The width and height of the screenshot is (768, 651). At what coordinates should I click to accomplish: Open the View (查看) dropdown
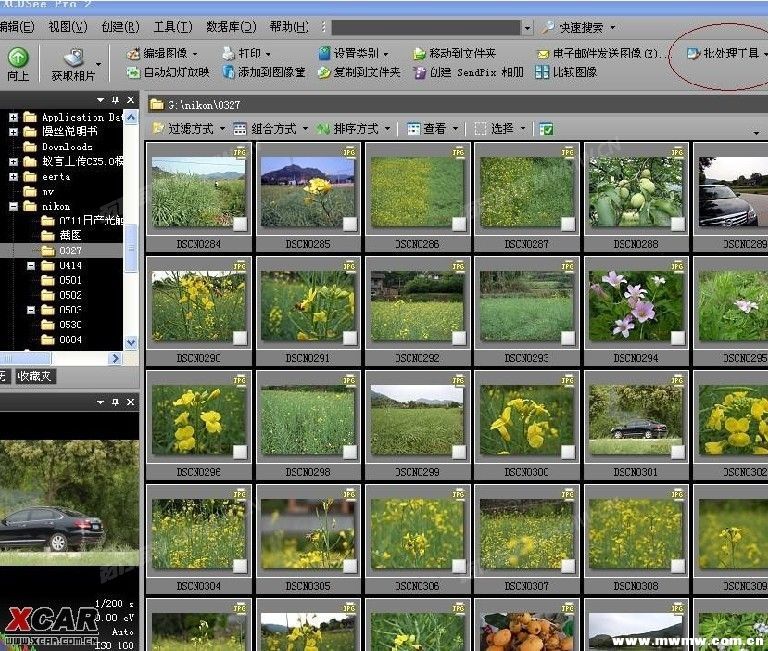[x=432, y=129]
